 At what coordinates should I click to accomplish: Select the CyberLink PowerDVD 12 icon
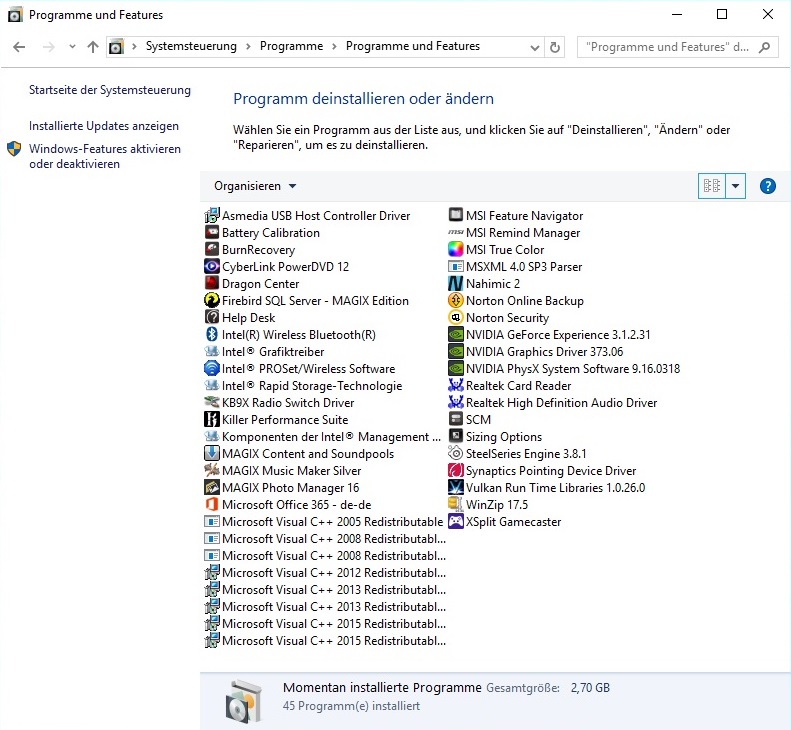pyautogui.click(x=212, y=266)
